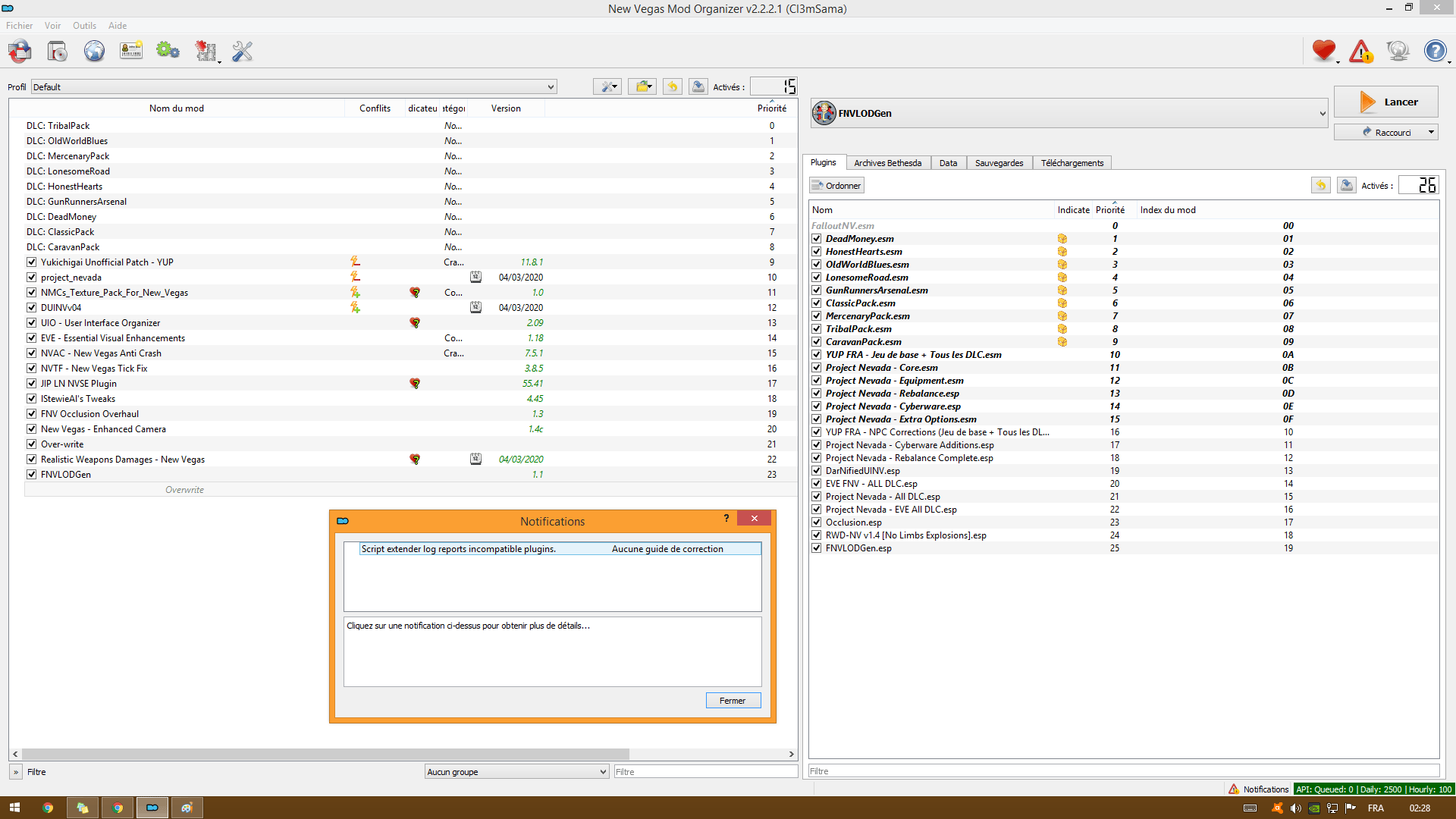Click plugin list Filtre input field
The image size is (1456, 819).
click(1124, 771)
